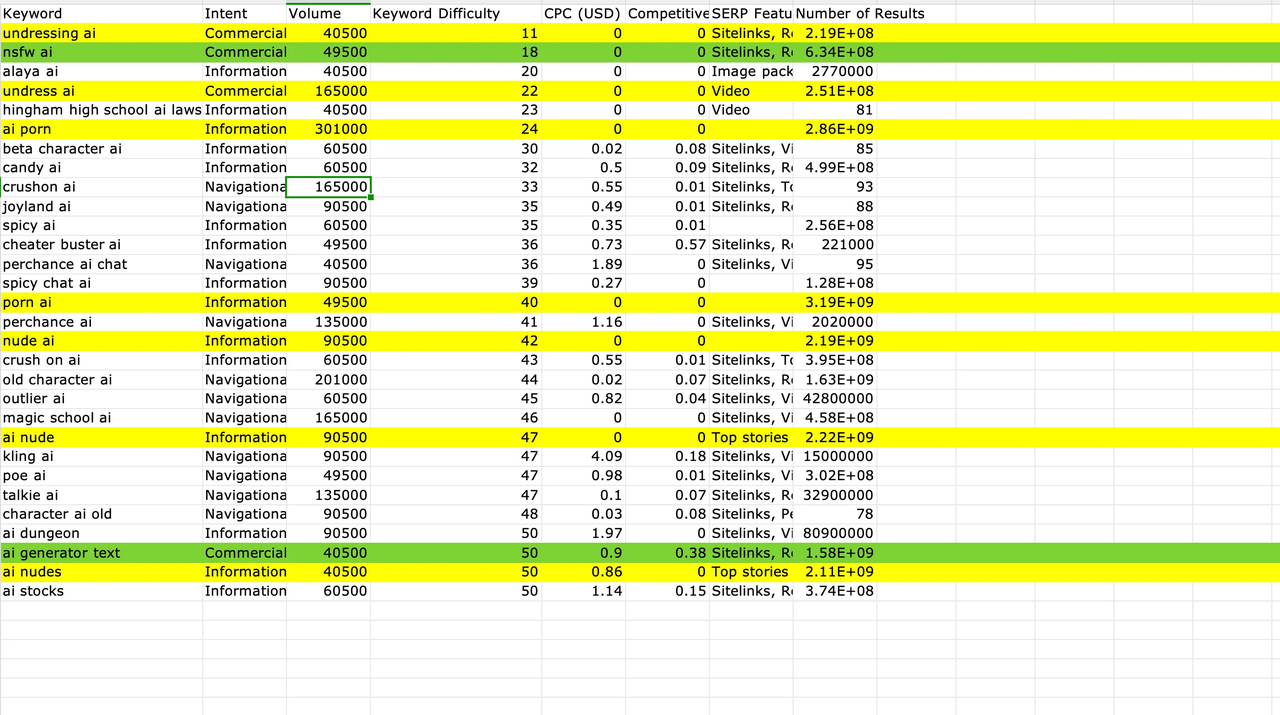Select keyword difficulty 11 cell
The image size is (1280, 715).
tap(455, 33)
